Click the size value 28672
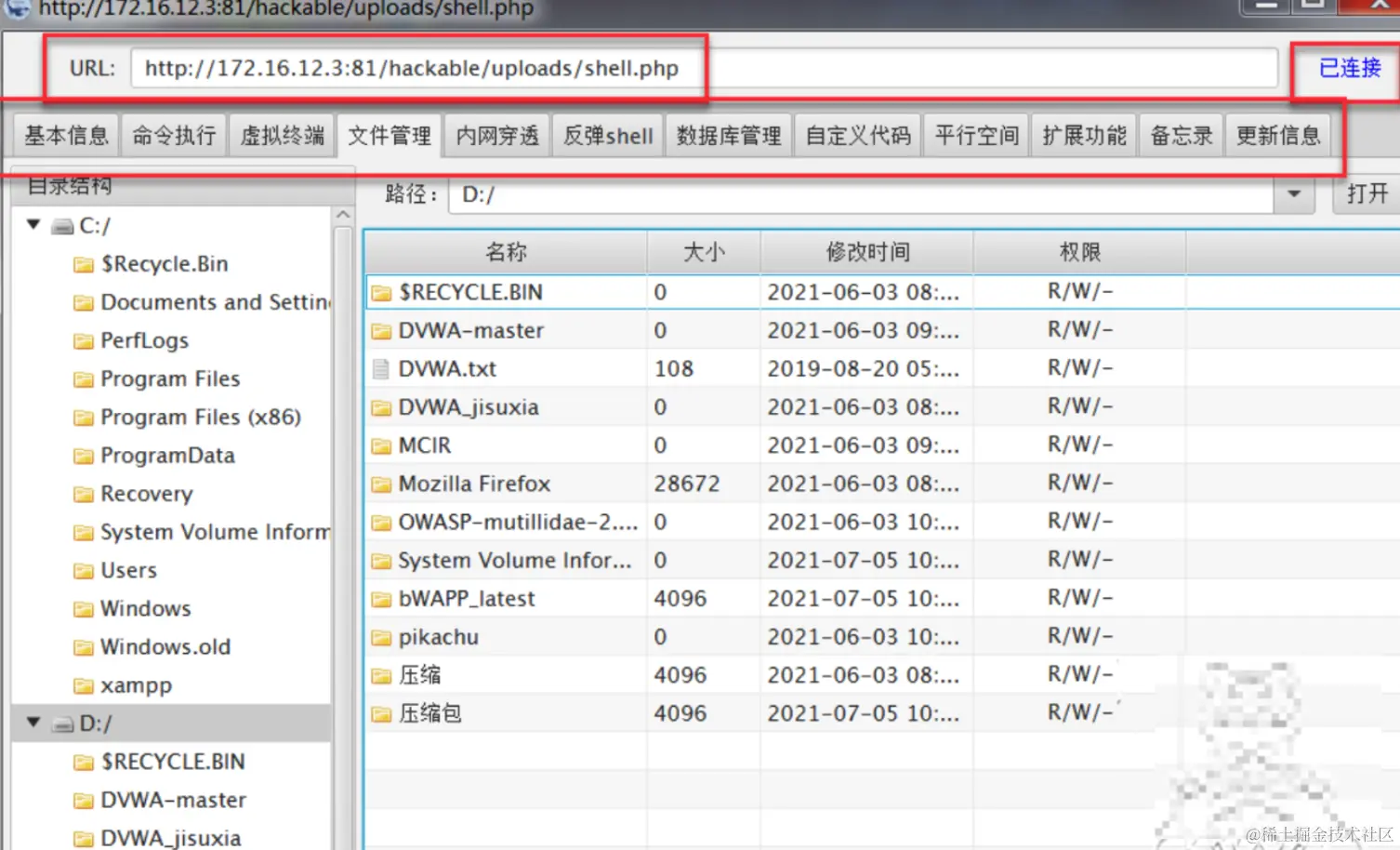The image size is (1400, 850). (x=687, y=485)
